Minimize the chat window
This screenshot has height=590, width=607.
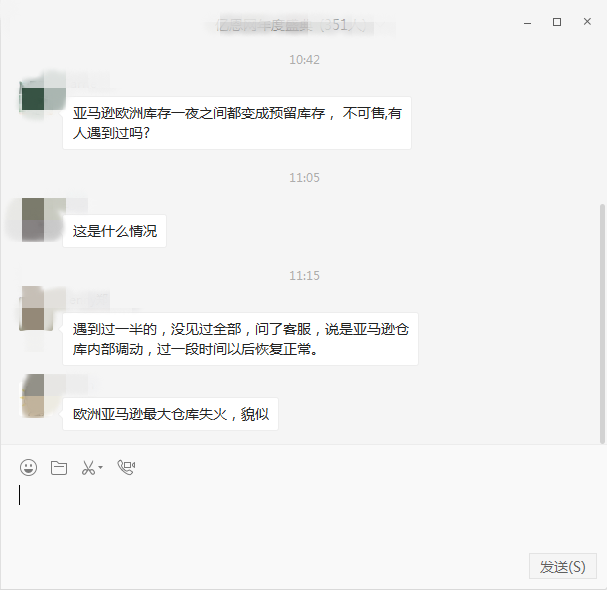point(527,22)
